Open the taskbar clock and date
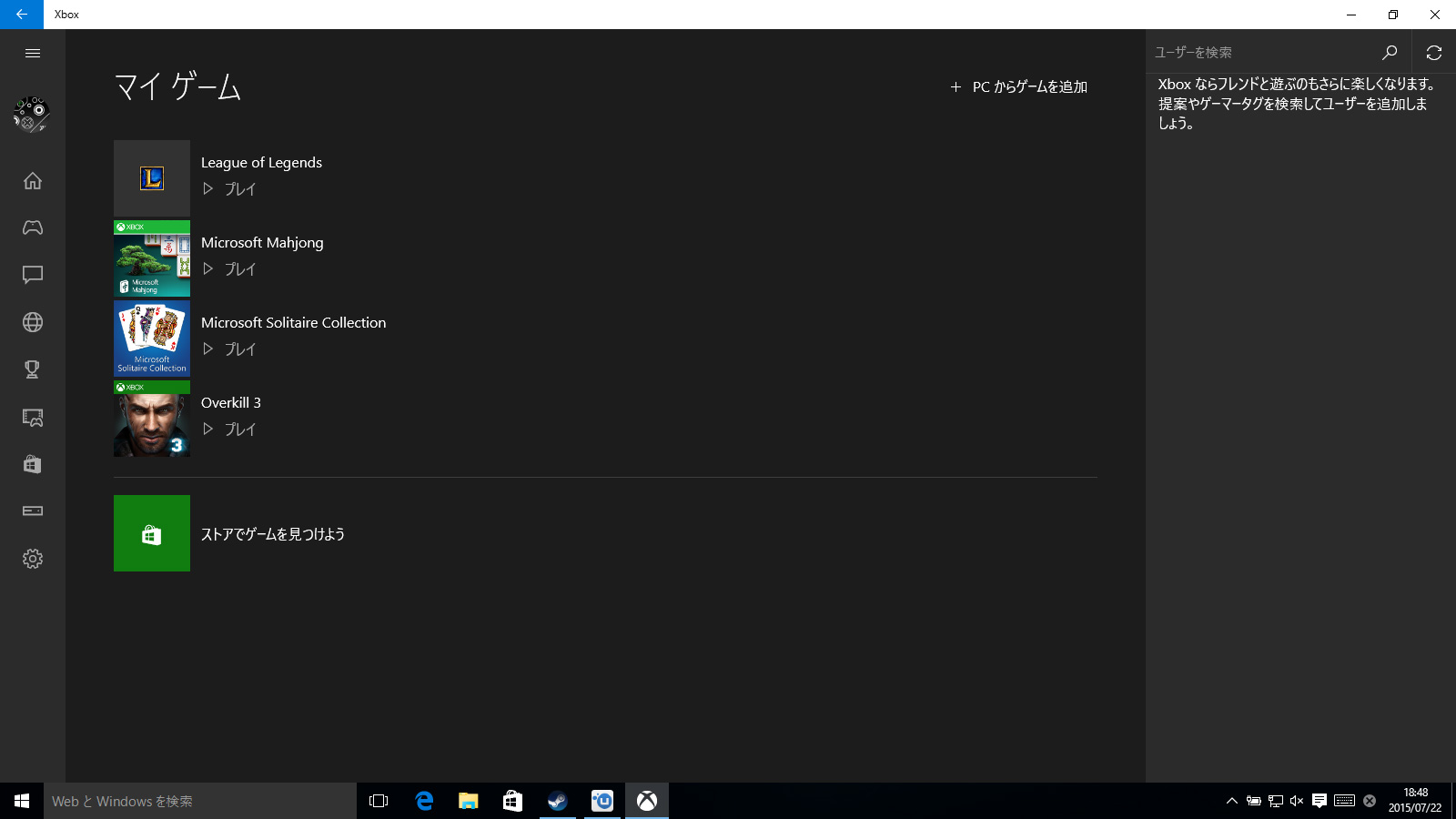 point(1415,801)
